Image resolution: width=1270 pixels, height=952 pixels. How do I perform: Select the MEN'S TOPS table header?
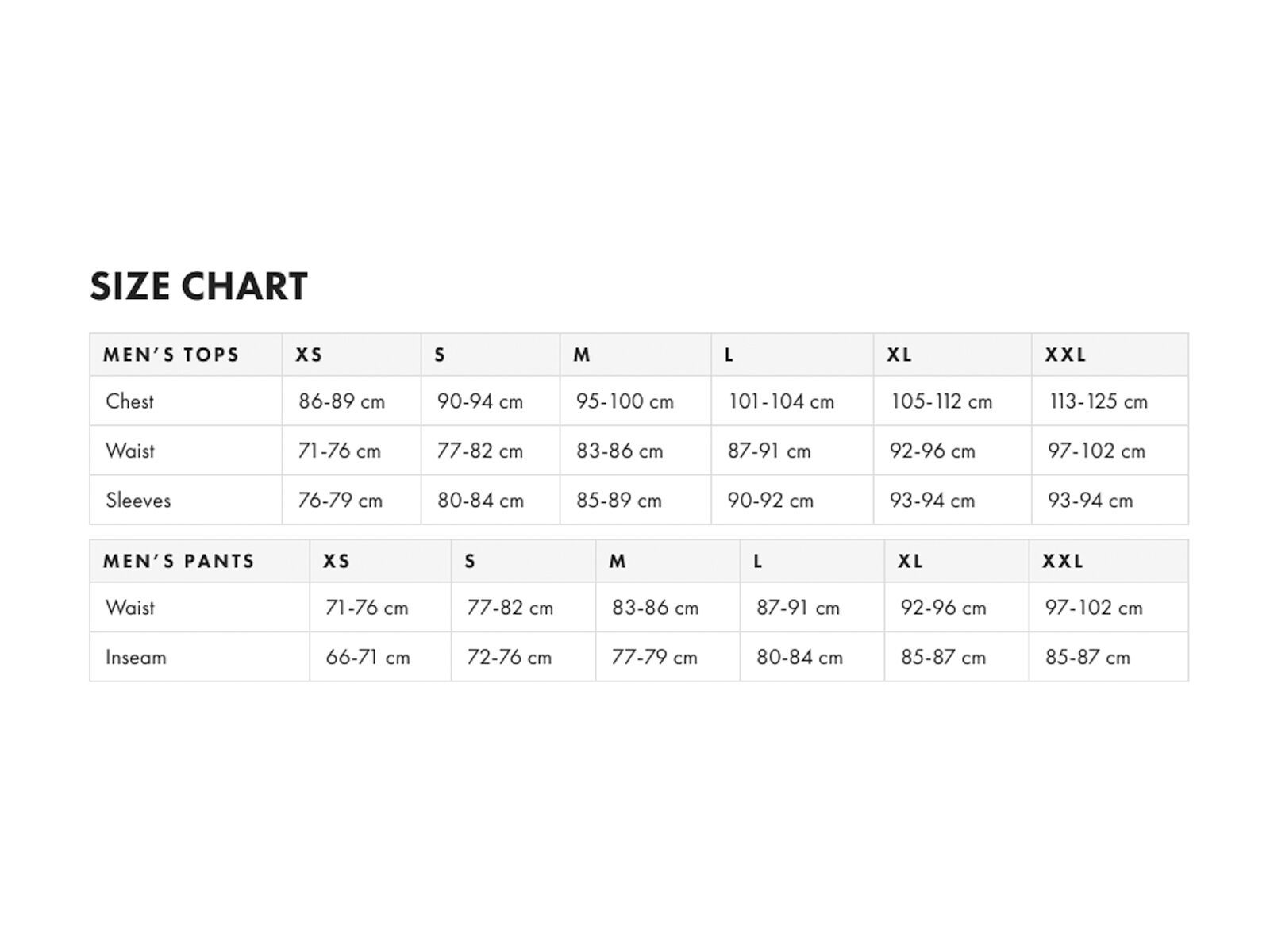pos(171,355)
